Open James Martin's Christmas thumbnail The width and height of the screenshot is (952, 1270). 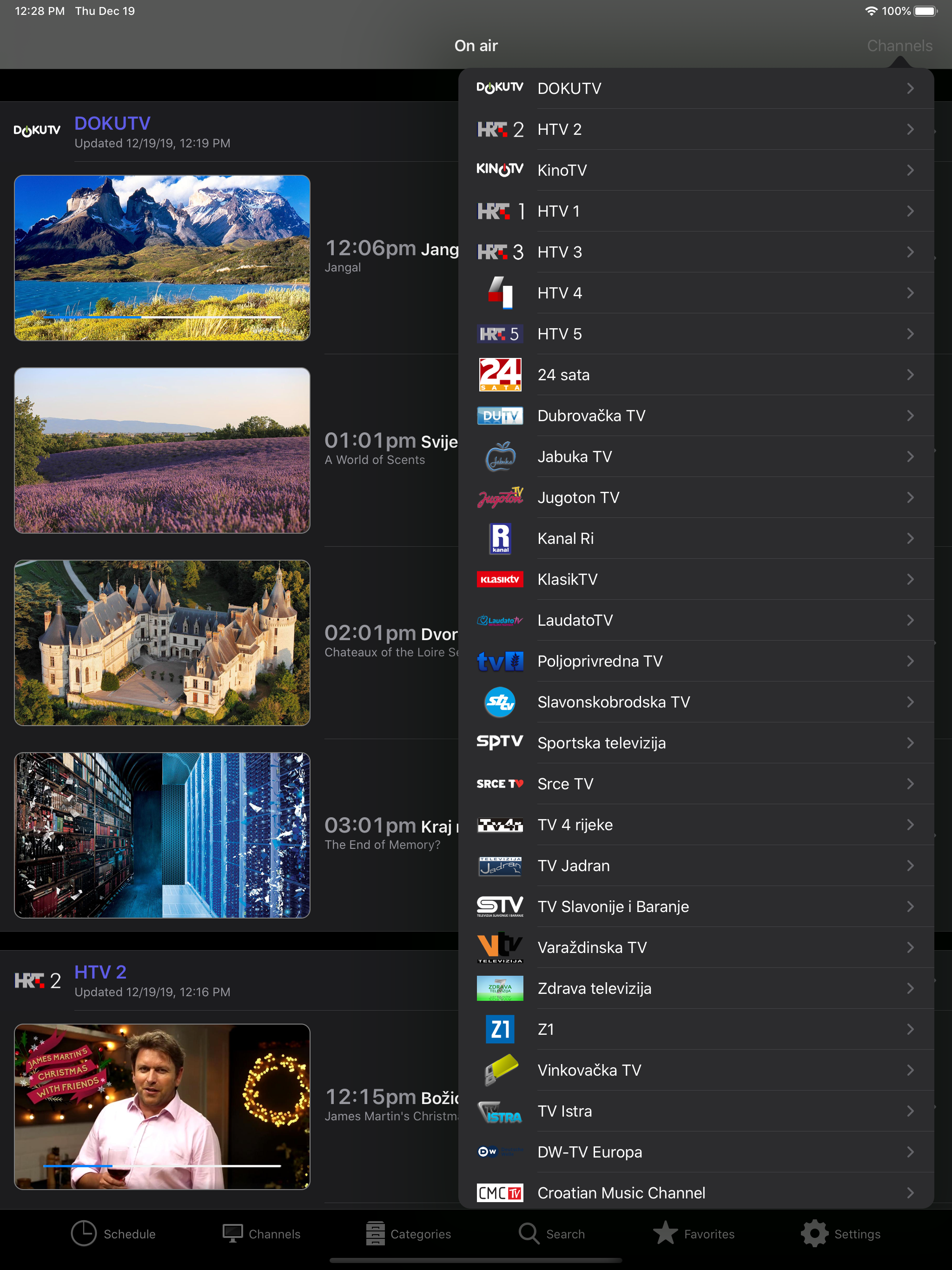(162, 1106)
